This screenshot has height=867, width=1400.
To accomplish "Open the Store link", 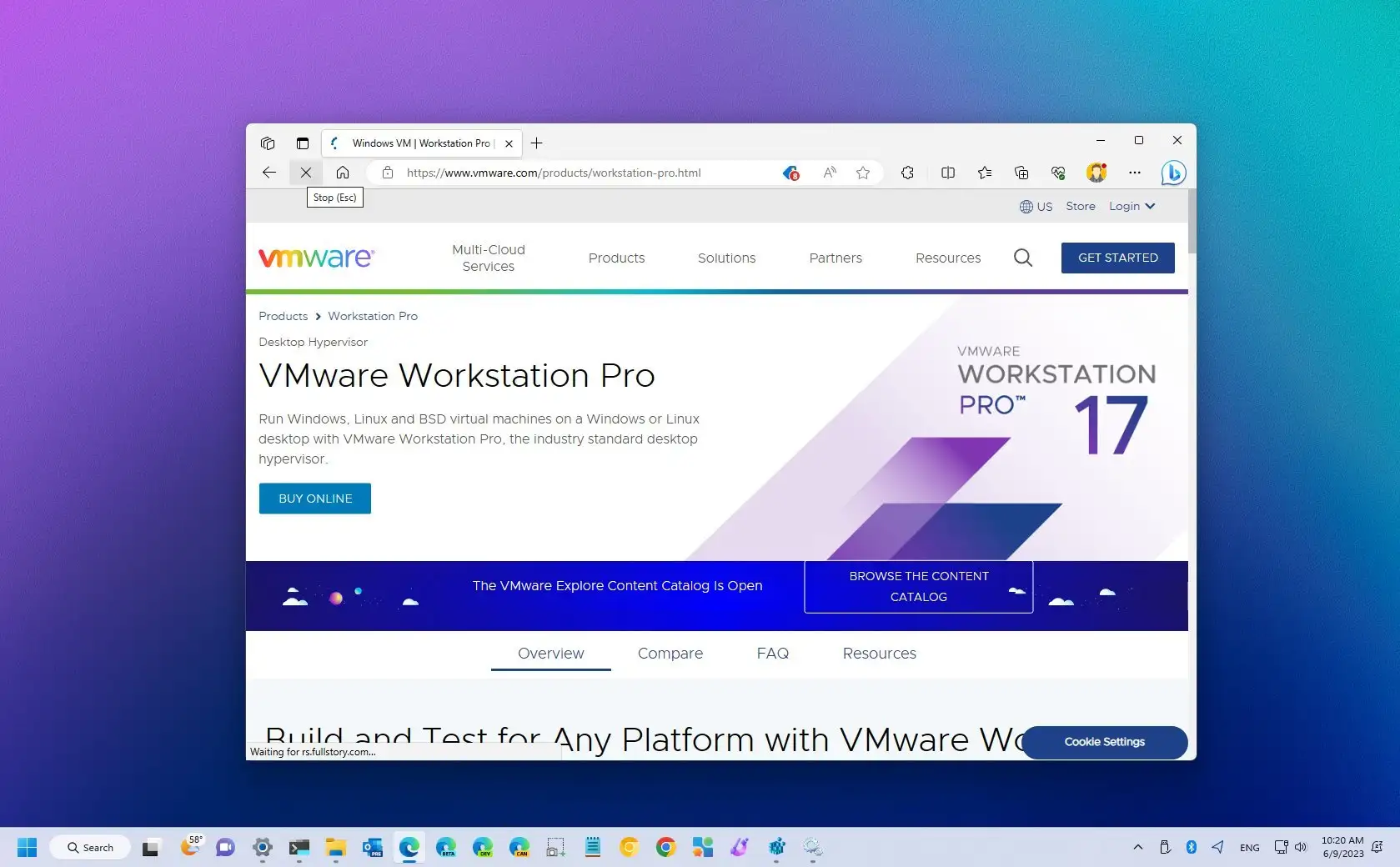I will click(1081, 207).
